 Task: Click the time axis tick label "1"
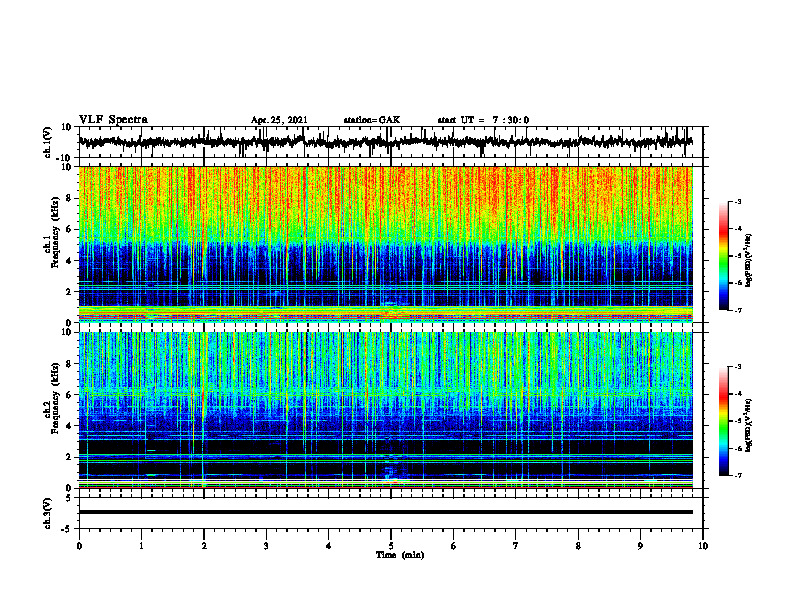141,546
